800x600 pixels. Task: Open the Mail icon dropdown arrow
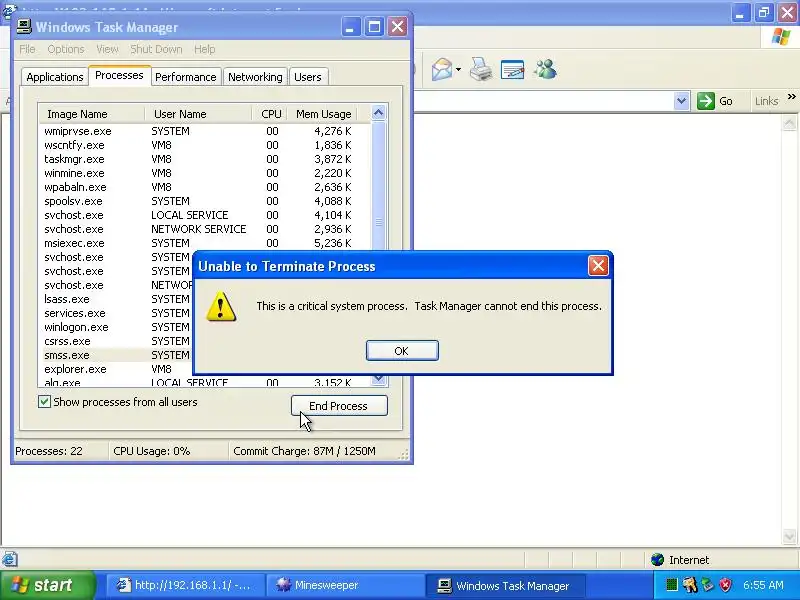pyautogui.click(x=458, y=69)
